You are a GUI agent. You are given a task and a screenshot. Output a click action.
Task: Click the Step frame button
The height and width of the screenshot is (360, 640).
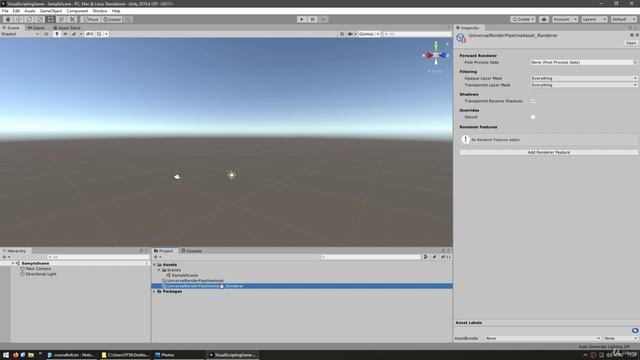(x=323, y=19)
